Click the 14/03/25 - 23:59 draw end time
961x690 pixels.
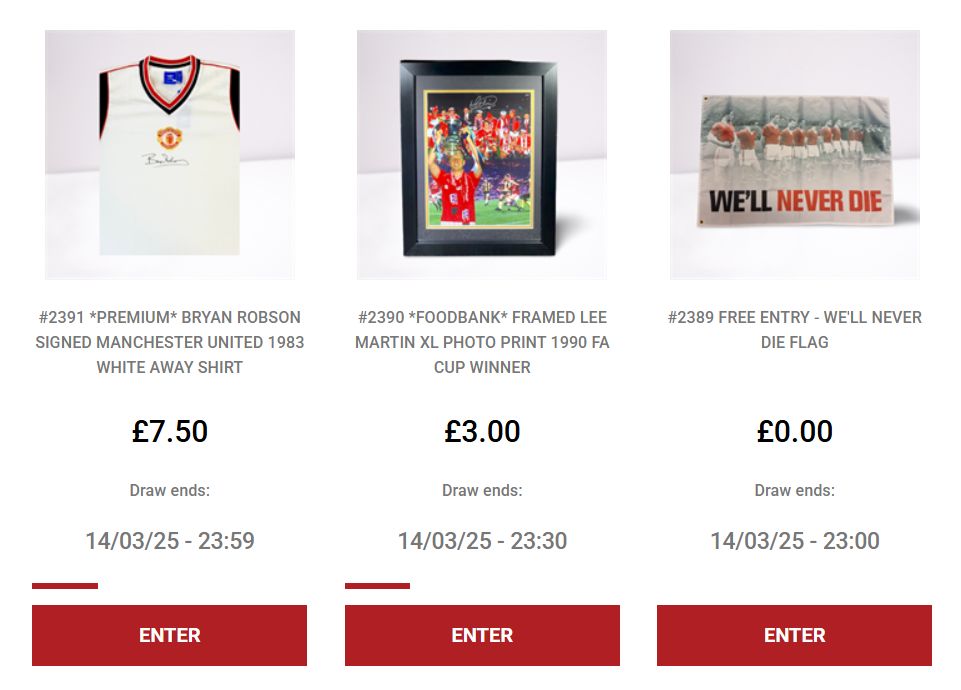point(170,540)
